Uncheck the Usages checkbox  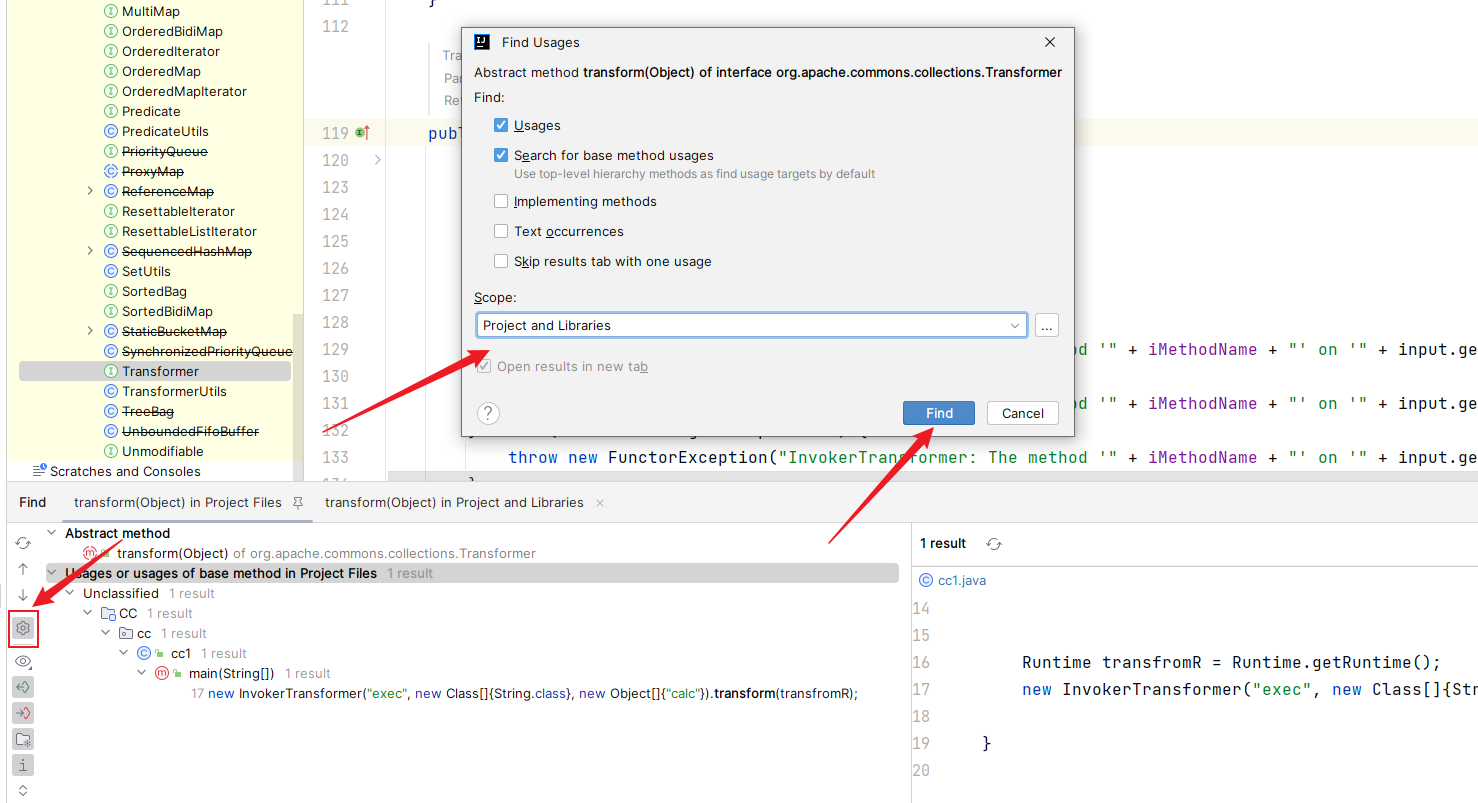click(501, 125)
